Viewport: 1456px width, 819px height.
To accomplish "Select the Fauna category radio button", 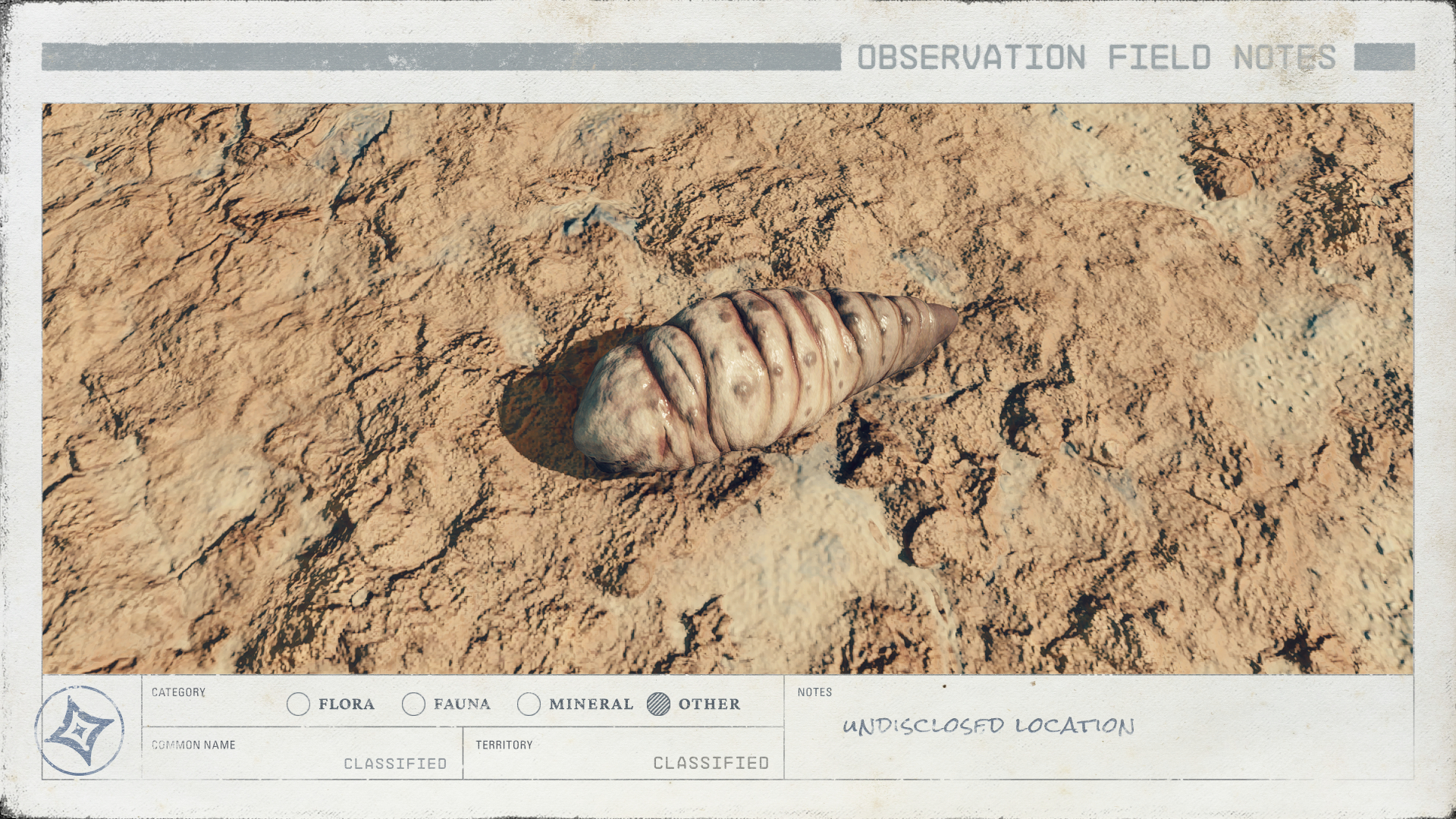I will click(413, 704).
